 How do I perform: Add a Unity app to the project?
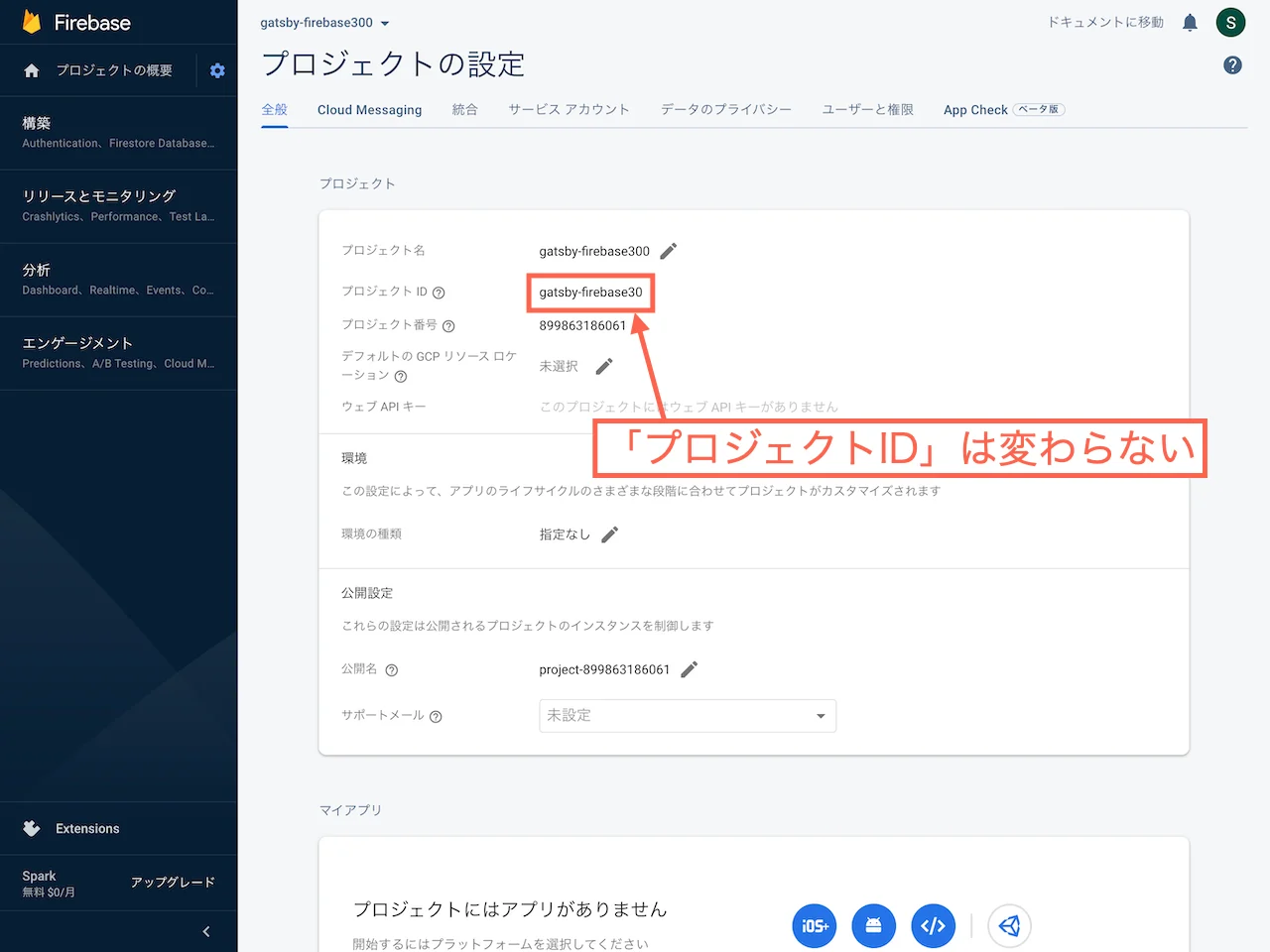coord(1009,925)
